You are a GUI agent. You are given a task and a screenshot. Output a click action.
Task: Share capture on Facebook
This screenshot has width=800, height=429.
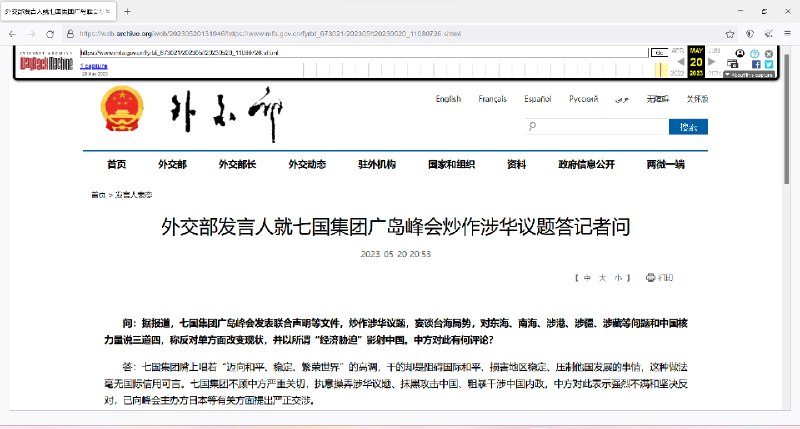click(x=756, y=64)
